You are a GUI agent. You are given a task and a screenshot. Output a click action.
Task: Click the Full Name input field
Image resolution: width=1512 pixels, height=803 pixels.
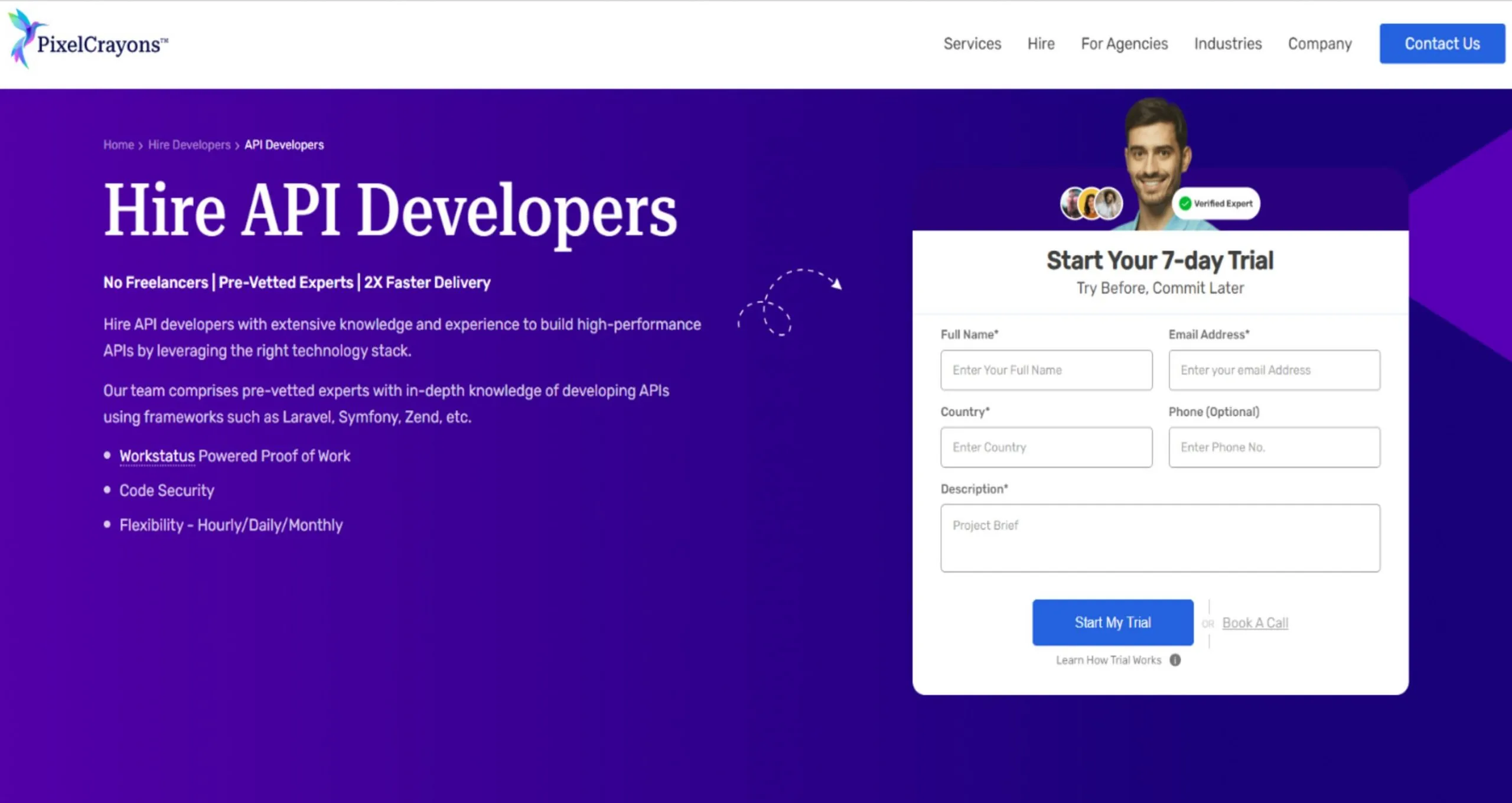point(1045,369)
